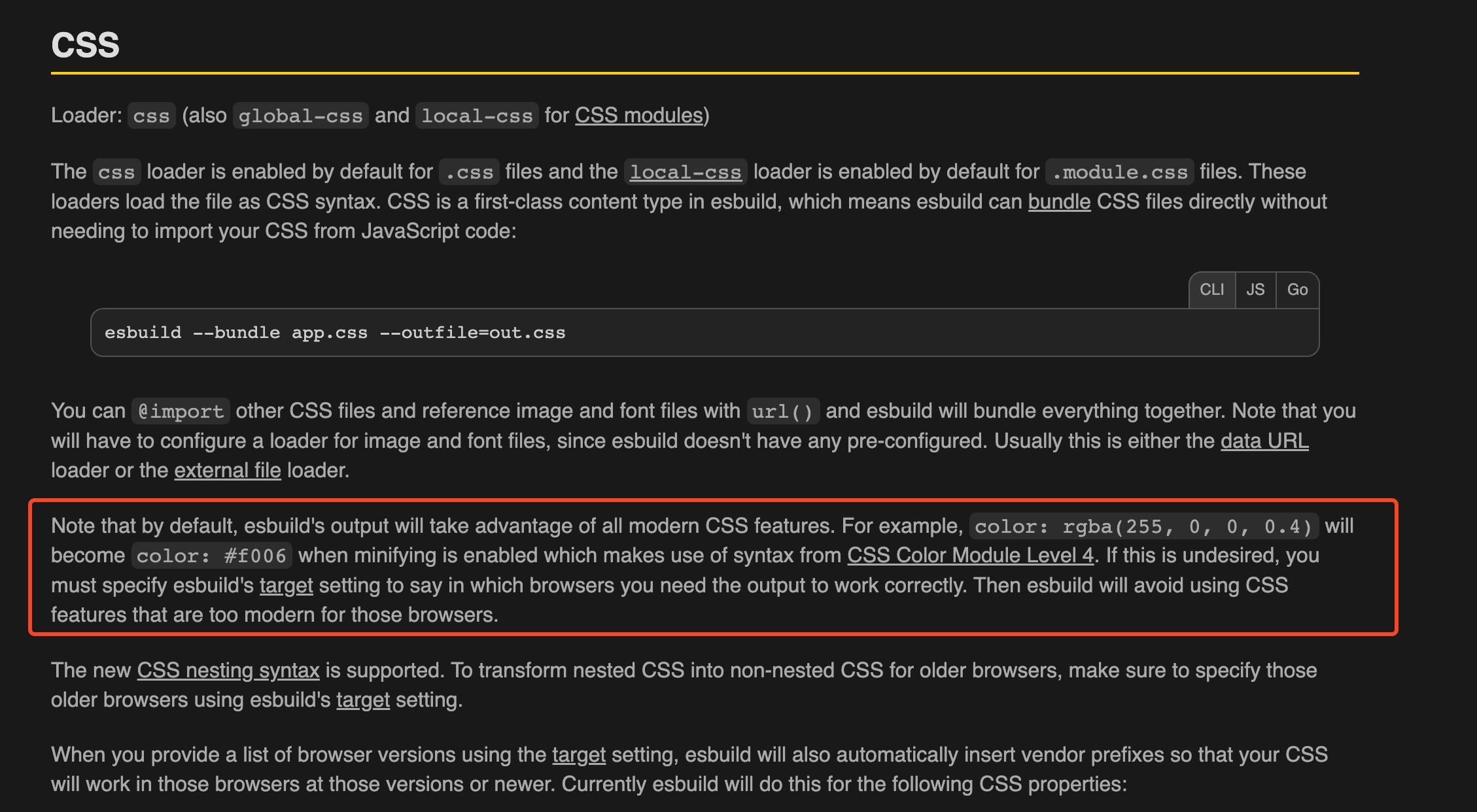Screen dimensions: 1477x812
Task: Switch to the CLI tab
Action: [x=1211, y=289]
